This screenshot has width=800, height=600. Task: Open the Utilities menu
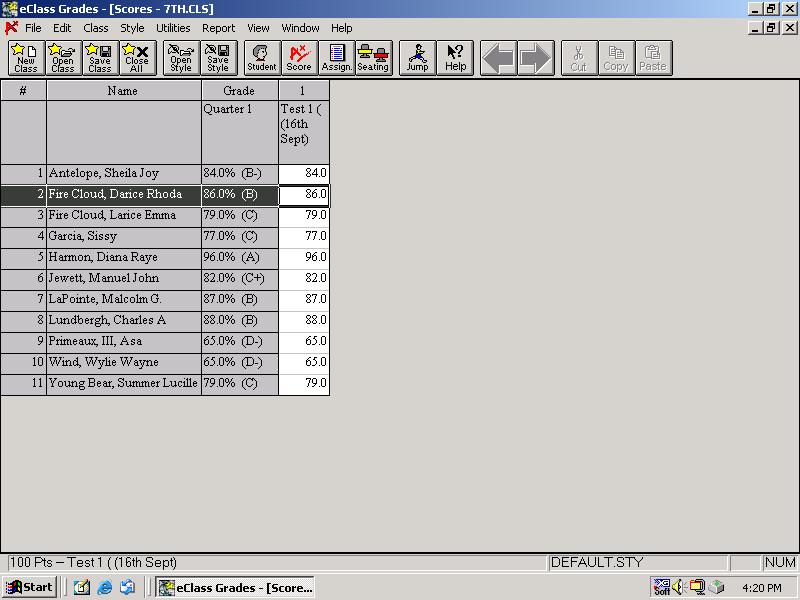coord(173,28)
